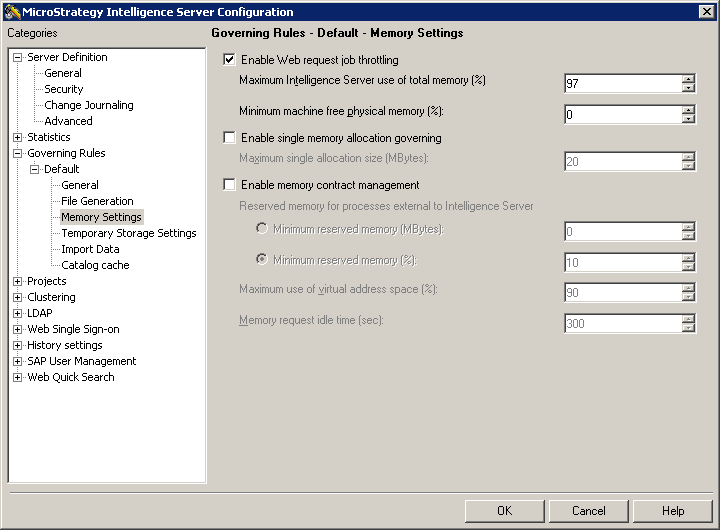Click the maximum single allocation size field
Viewport: 720px width, 530px height.
tap(623, 162)
